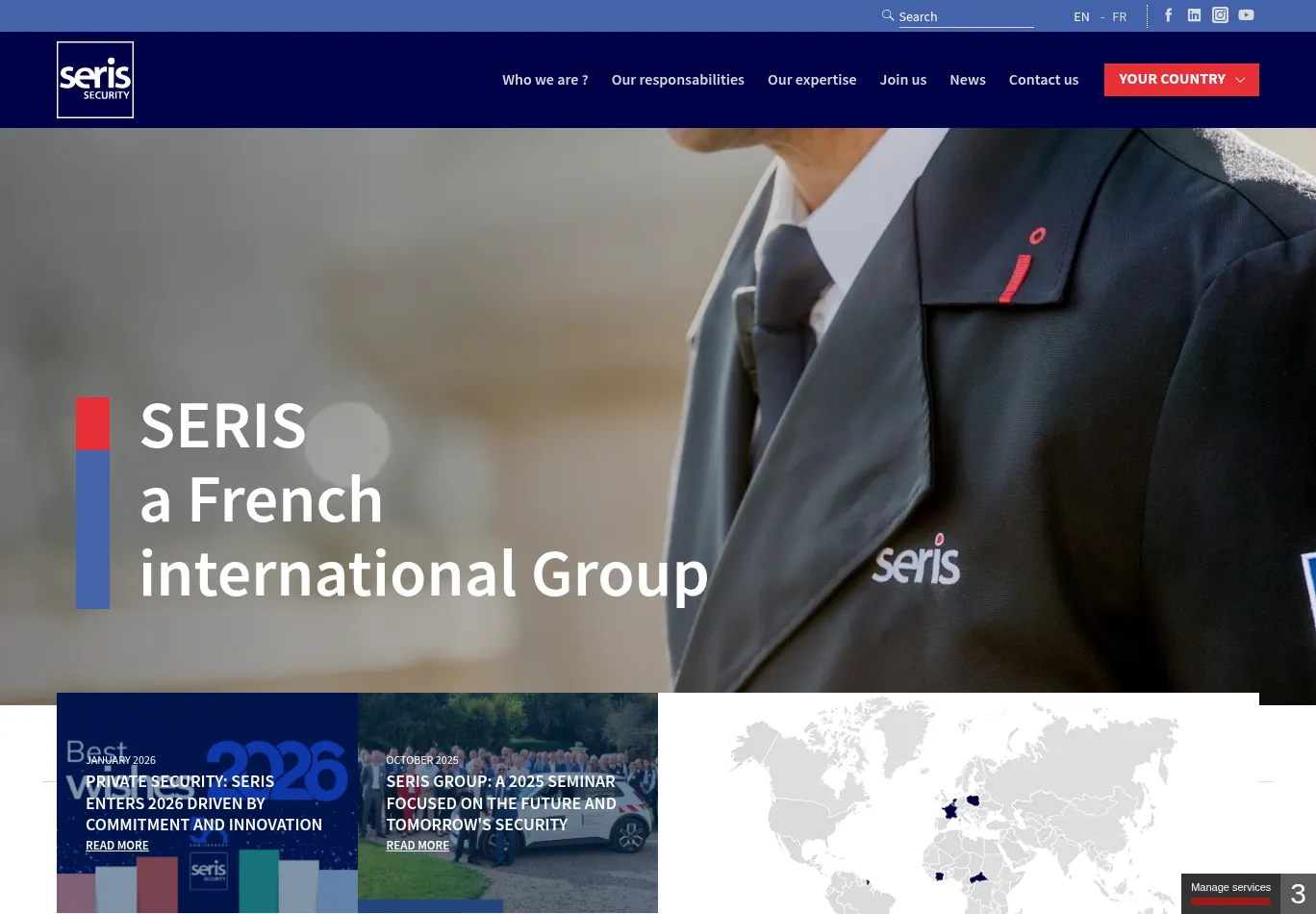Open the LinkedIn icon in top bar
Image resolution: width=1316 pixels, height=914 pixels.
pos(1194,15)
